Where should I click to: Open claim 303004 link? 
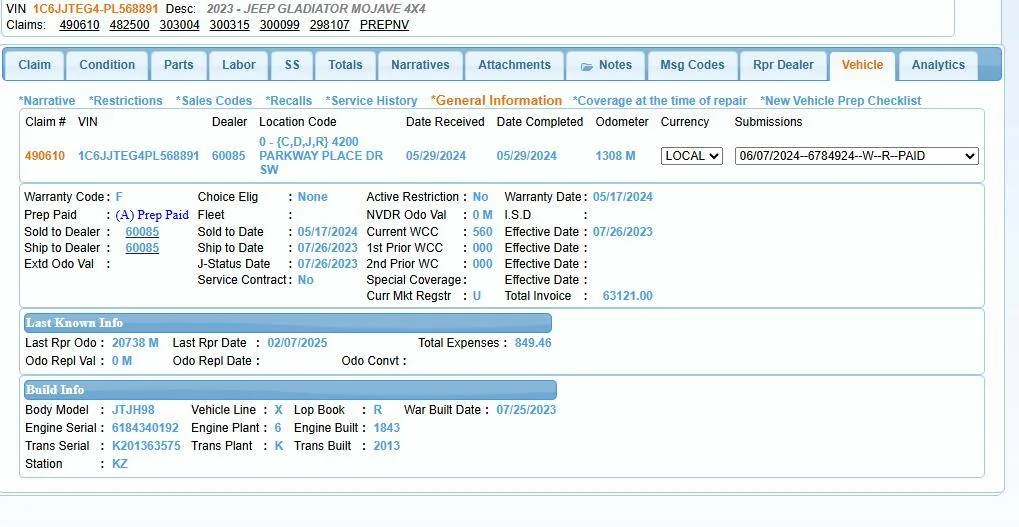click(179, 25)
